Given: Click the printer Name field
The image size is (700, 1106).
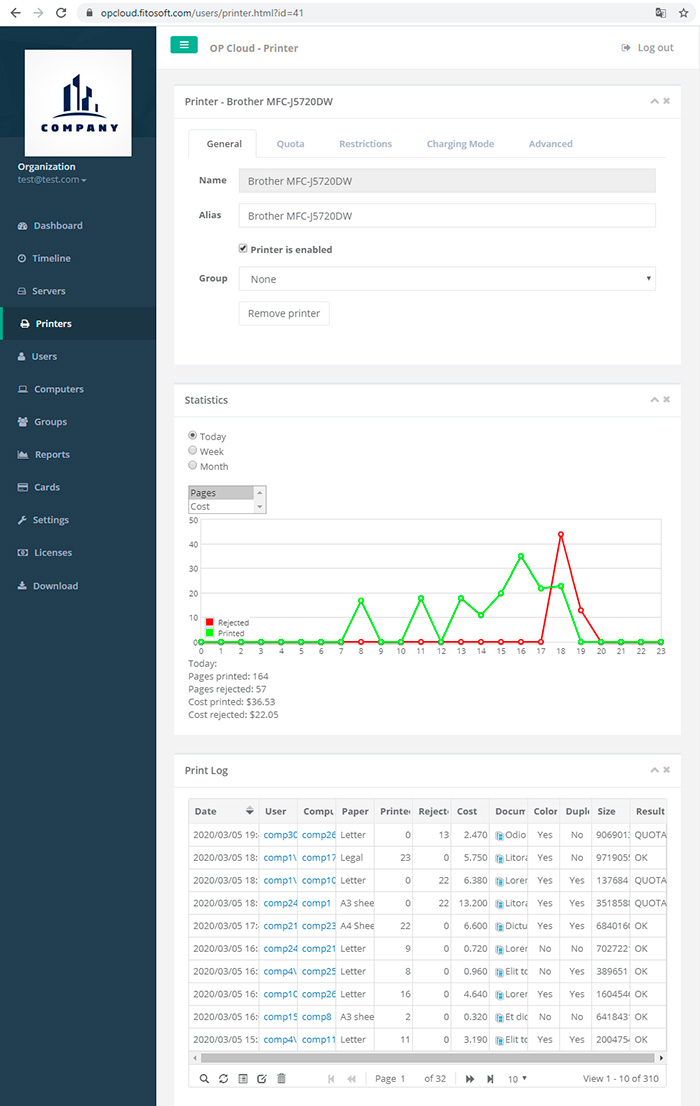Looking at the screenshot, I should pyautogui.click(x=447, y=181).
